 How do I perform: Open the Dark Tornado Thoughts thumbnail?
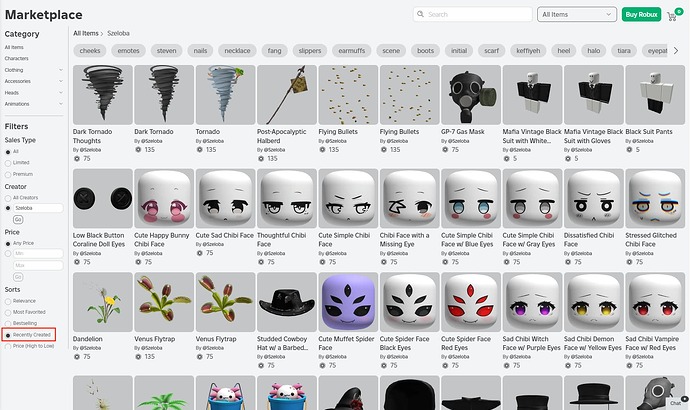coord(103,95)
